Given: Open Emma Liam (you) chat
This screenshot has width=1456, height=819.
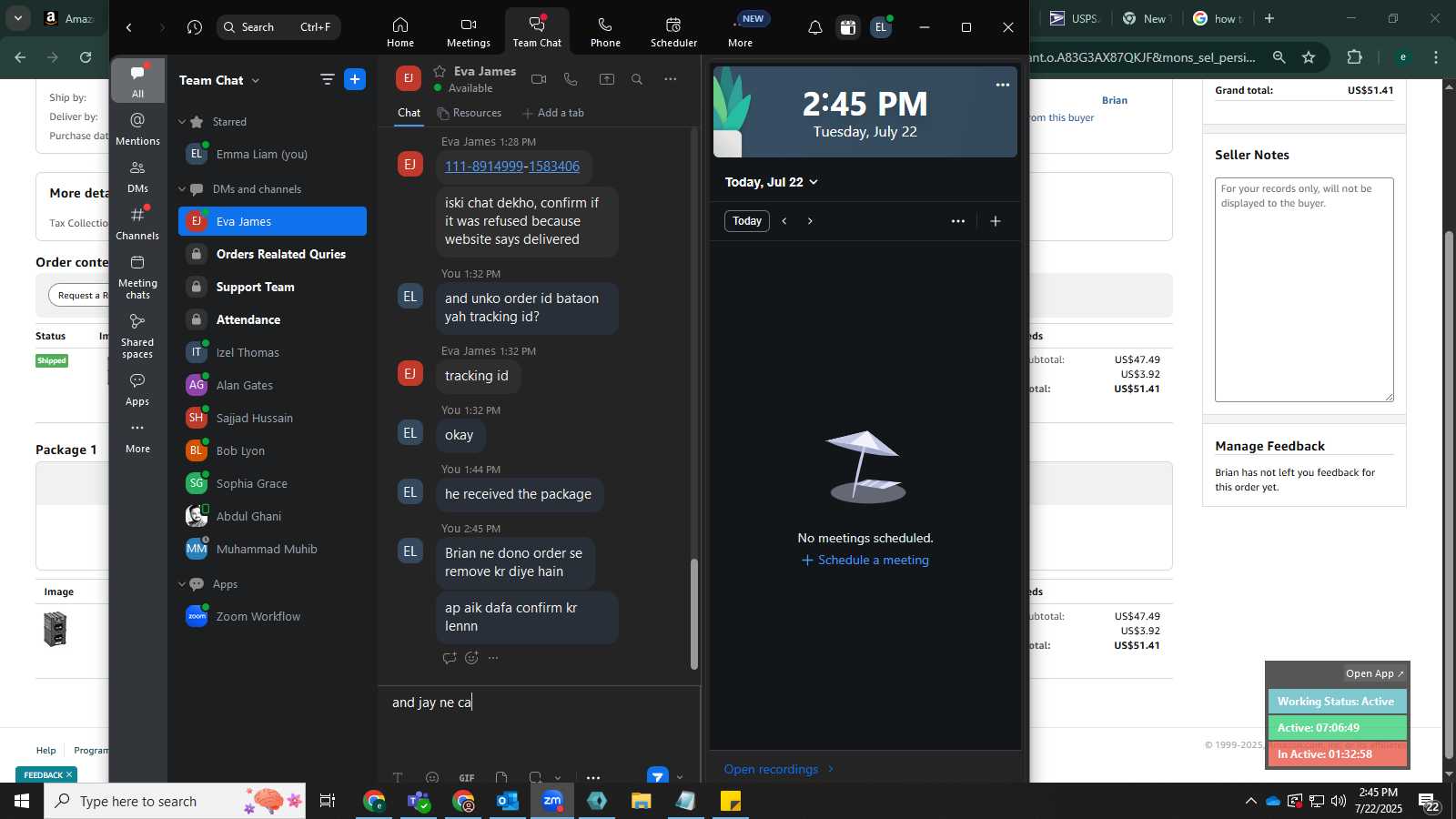Looking at the screenshot, I should 272,154.
